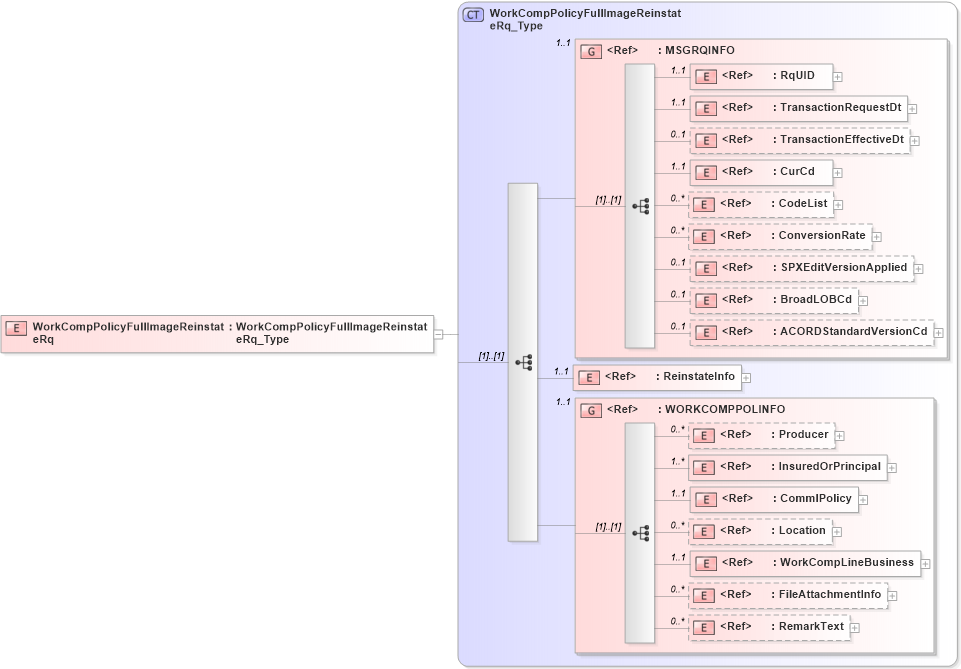The height and width of the screenshot is (669, 961).
Task: Select the E icon of TransactionEffectiveDt element
Action: click(x=705, y=140)
